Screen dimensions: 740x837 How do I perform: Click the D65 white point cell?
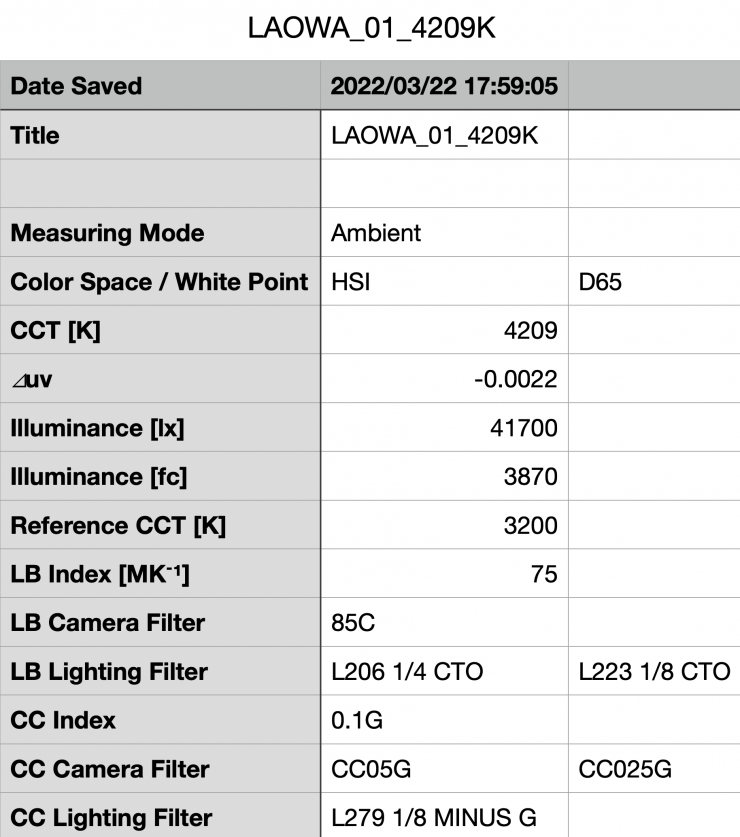[654, 282]
